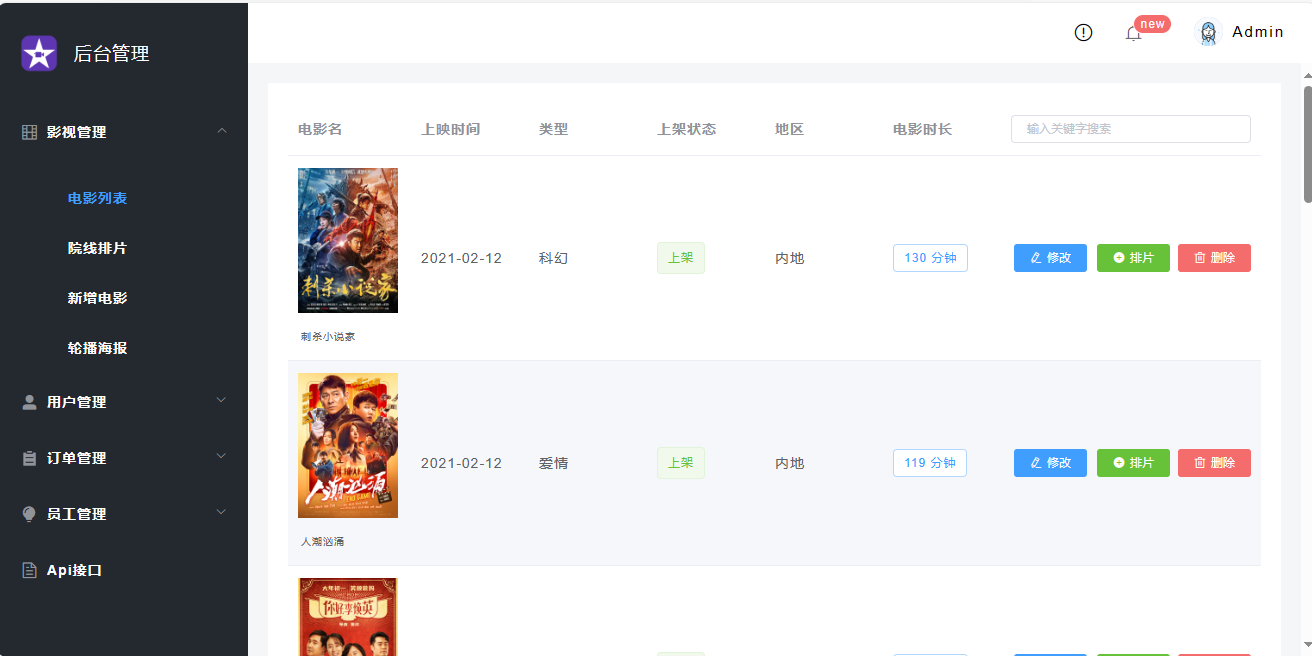Click the 你好李焕英 poster thumbnail
The width and height of the screenshot is (1312, 656).
tap(348, 617)
